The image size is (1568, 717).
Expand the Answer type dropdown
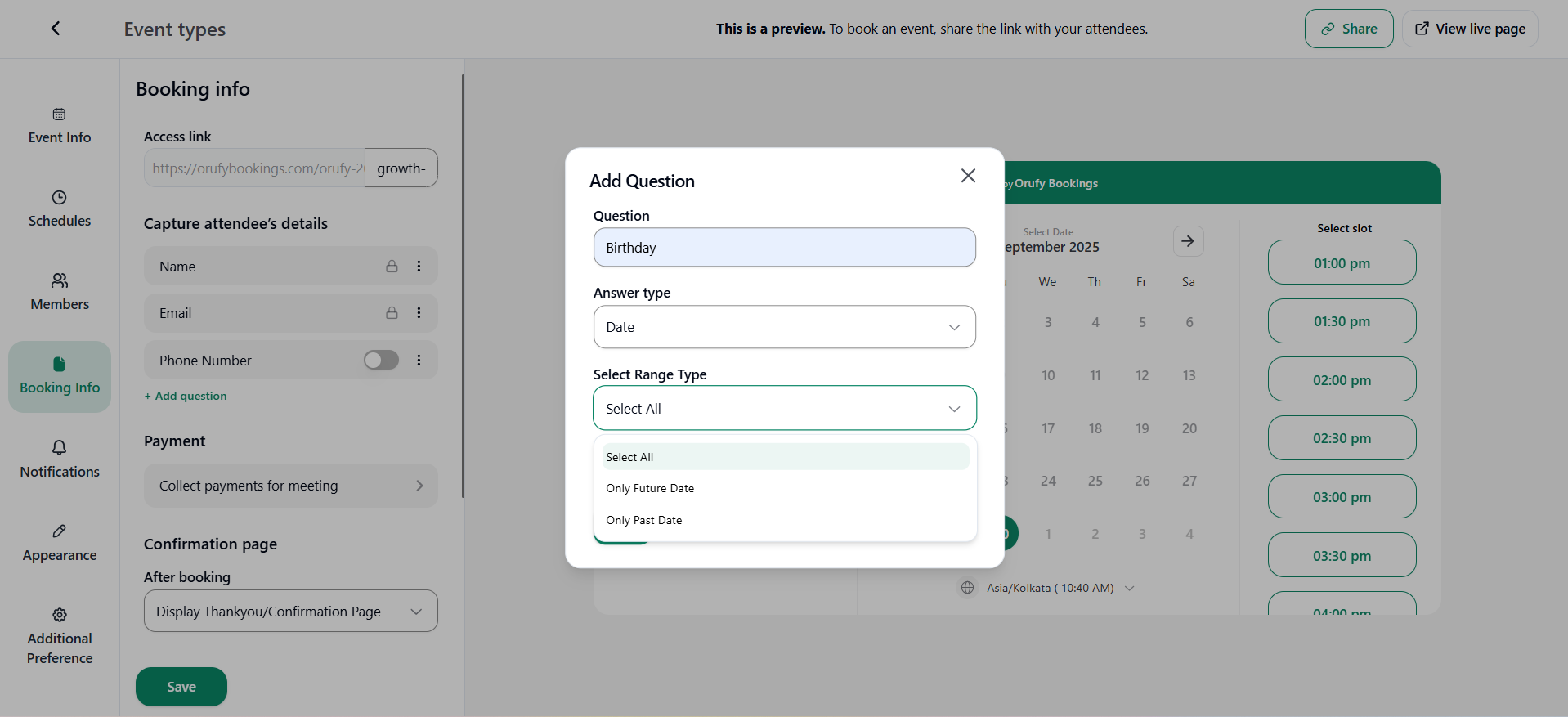tap(784, 327)
